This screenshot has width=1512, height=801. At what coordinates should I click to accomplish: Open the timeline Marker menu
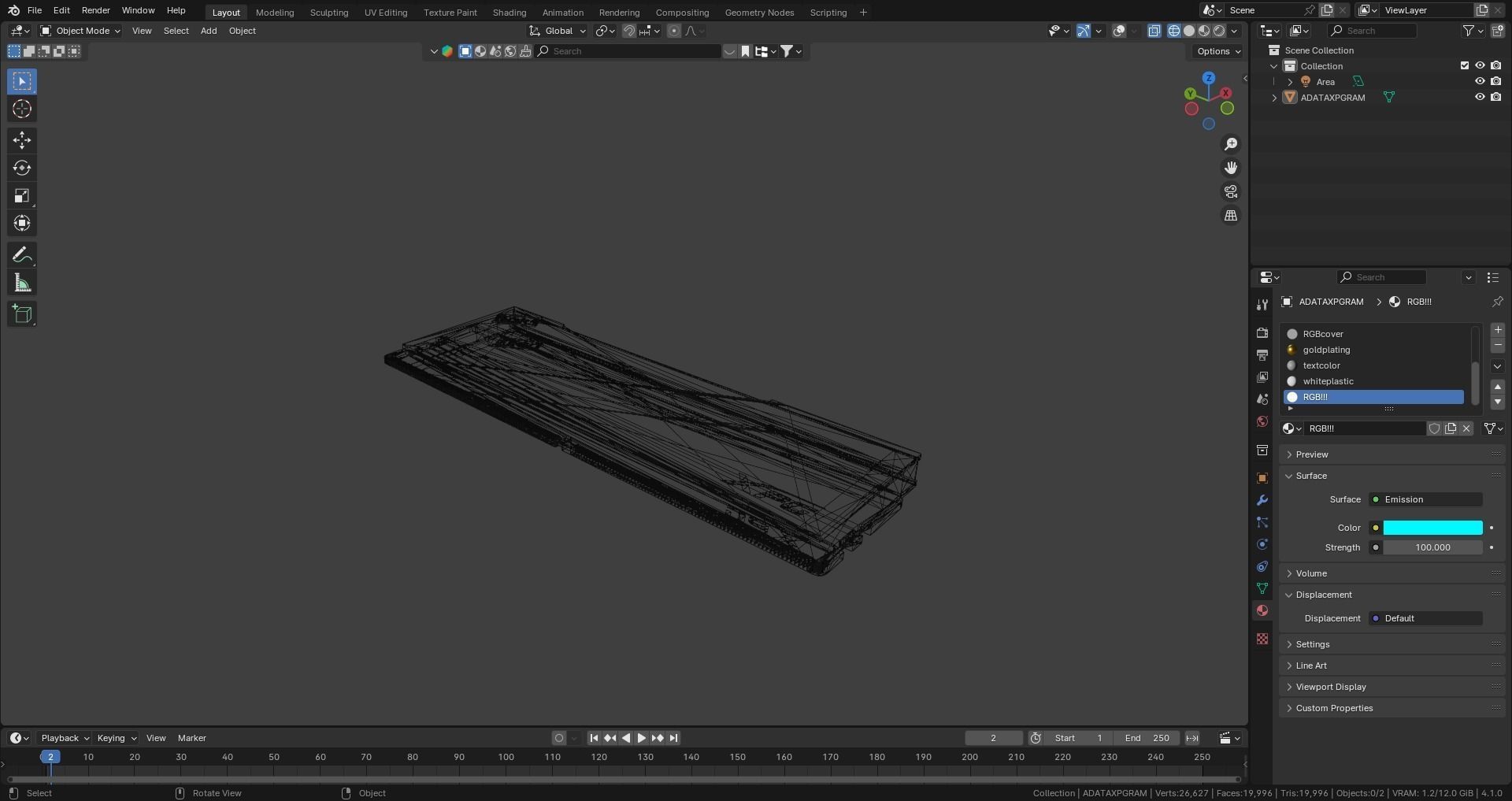click(192, 738)
